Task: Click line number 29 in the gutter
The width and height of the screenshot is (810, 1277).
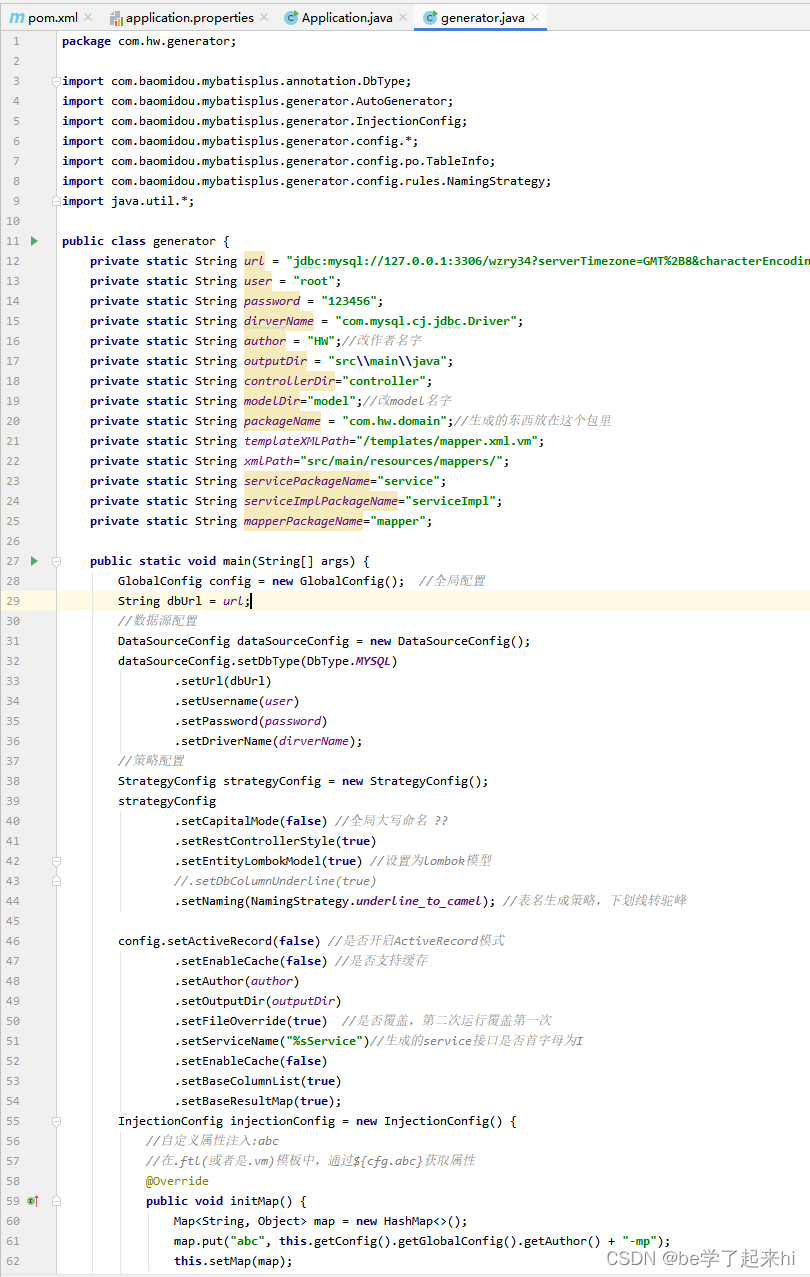Action: click(13, 601)
